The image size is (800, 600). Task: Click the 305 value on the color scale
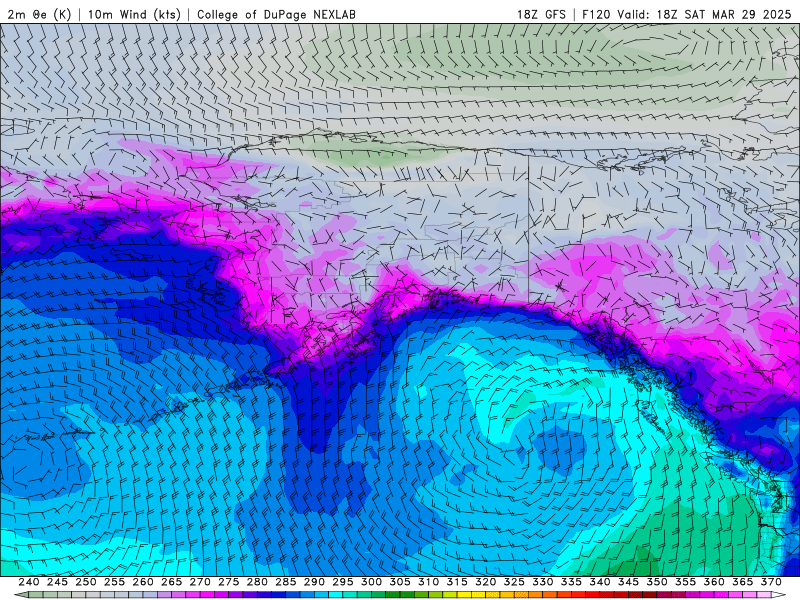[400, 582]
